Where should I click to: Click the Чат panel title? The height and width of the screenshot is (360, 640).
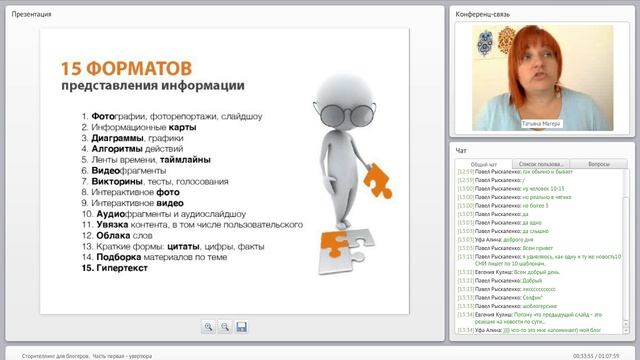461,151
